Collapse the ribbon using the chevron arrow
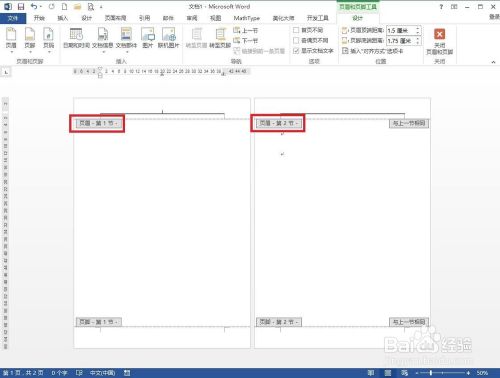 click(493, 62)
